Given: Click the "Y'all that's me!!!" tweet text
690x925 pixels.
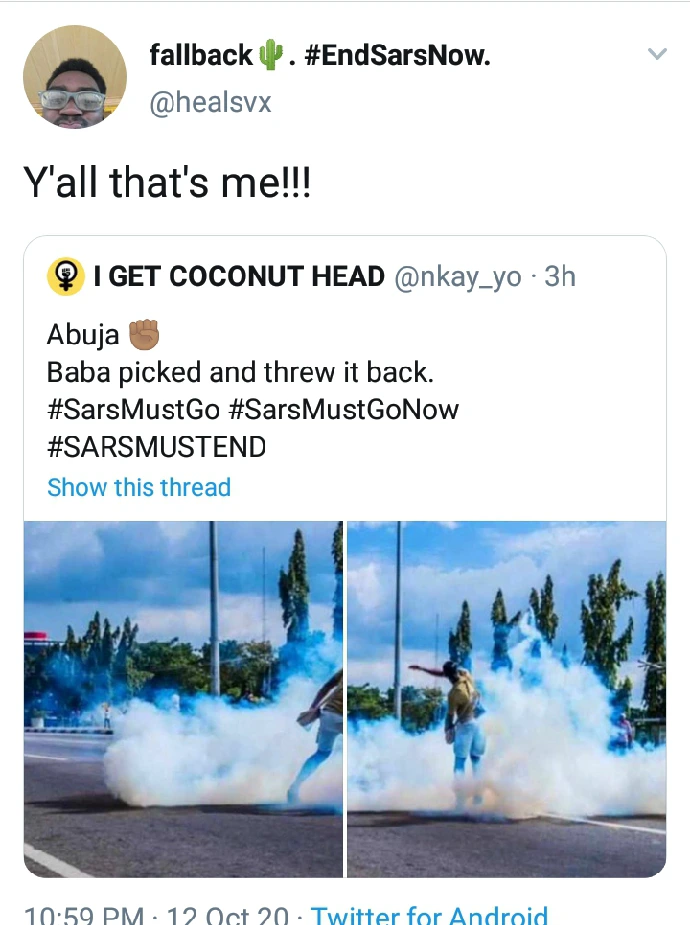Looking at the screenshot, I should (x=167, y=183).
